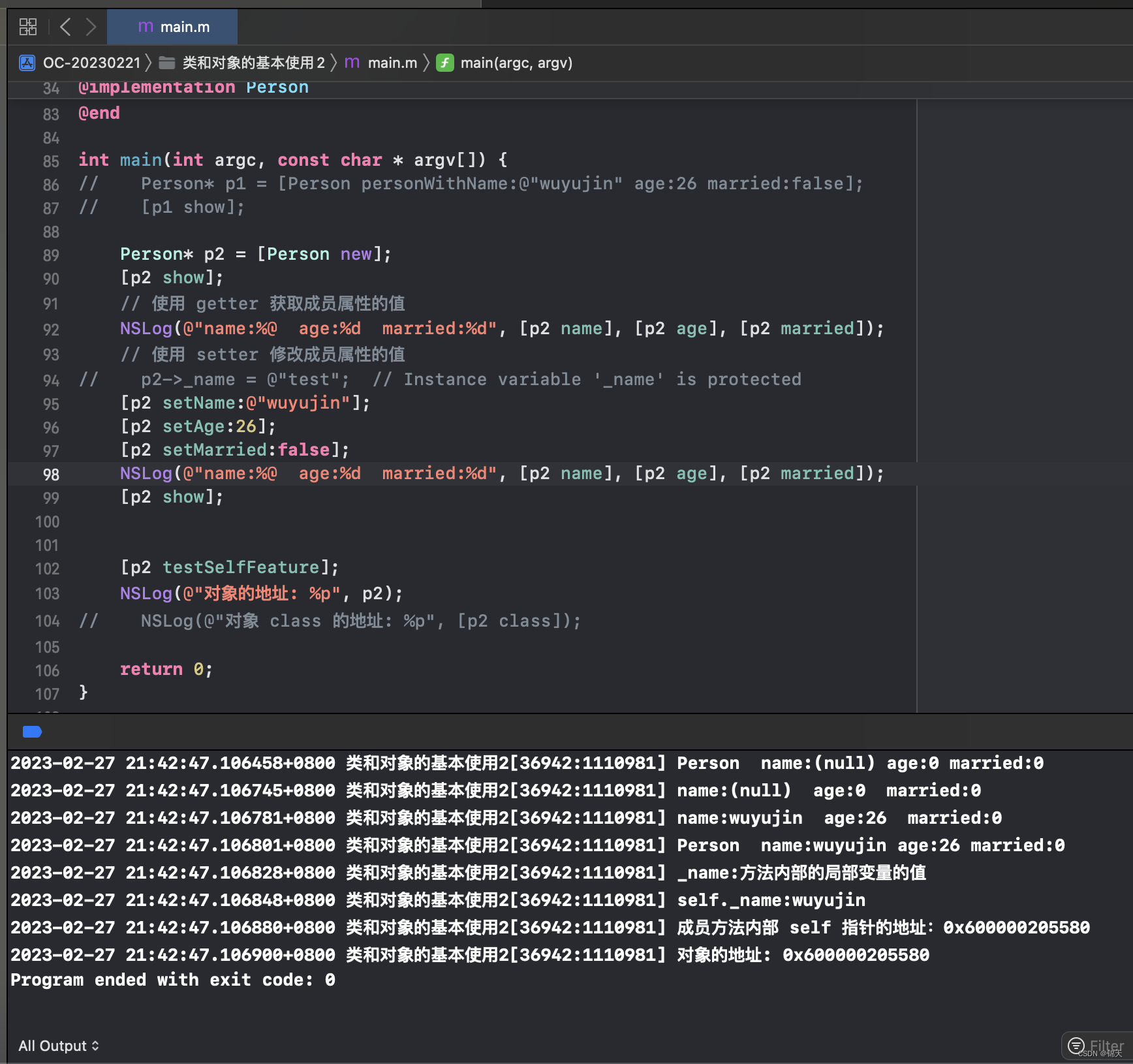Viewport: 1133px width, 1064px height.
Task: Click 'Program ended with exit code: 0'
Action: [173, 980]
